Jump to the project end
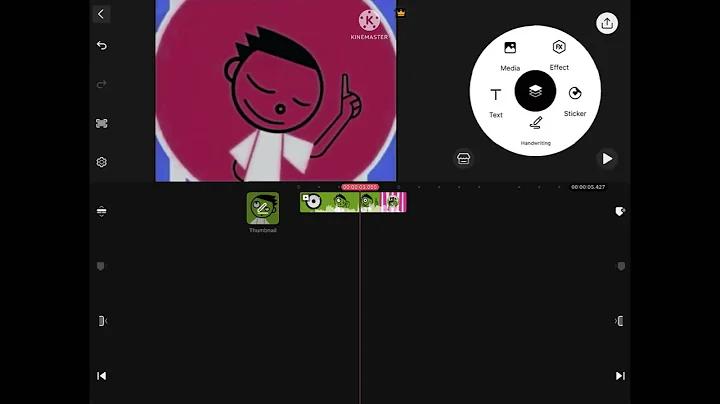The image size is (720, 404). (620, 376)
